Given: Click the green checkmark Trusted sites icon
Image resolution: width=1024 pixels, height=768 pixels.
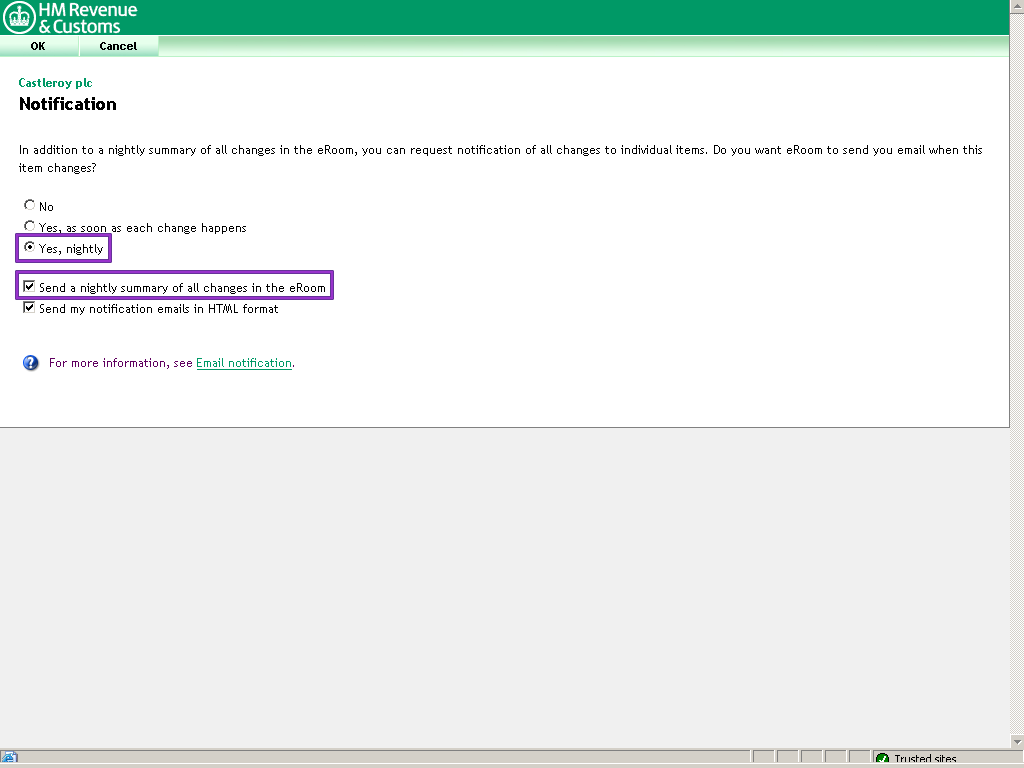Looking at the screenshot, I should tap(882, 759).
